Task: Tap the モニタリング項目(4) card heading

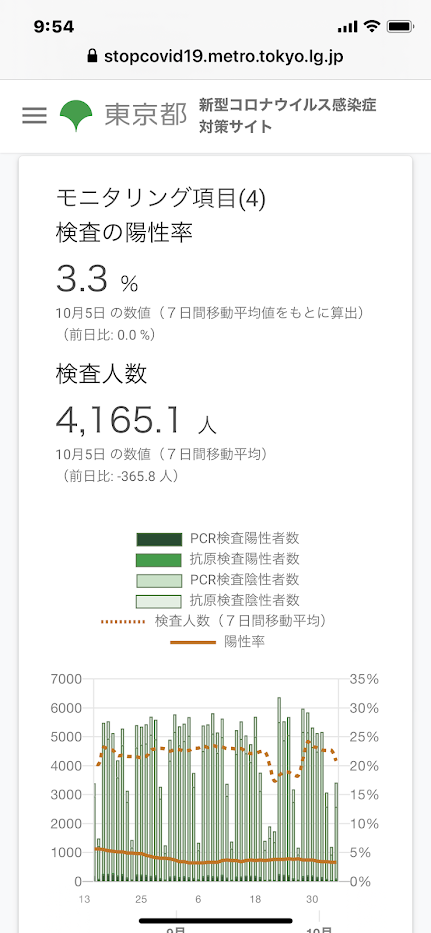Action: tap(161, 198)
